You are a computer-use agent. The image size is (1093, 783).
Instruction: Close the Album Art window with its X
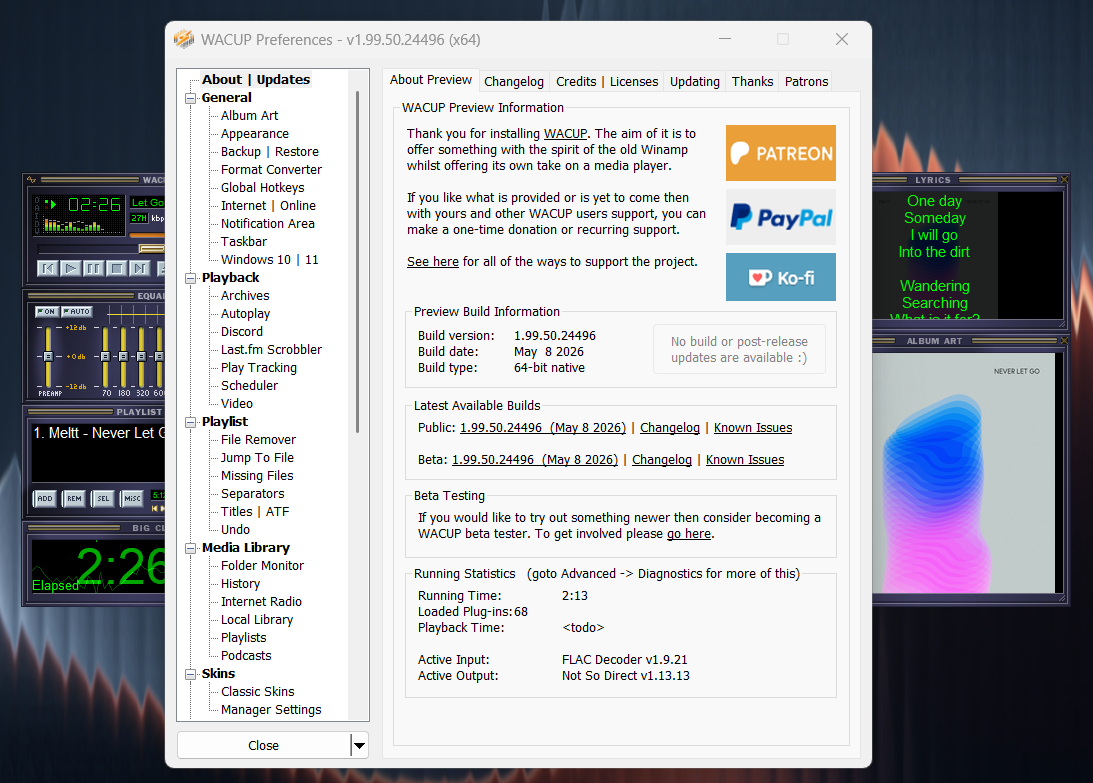pyautogui.click(x=1064, y=341)
